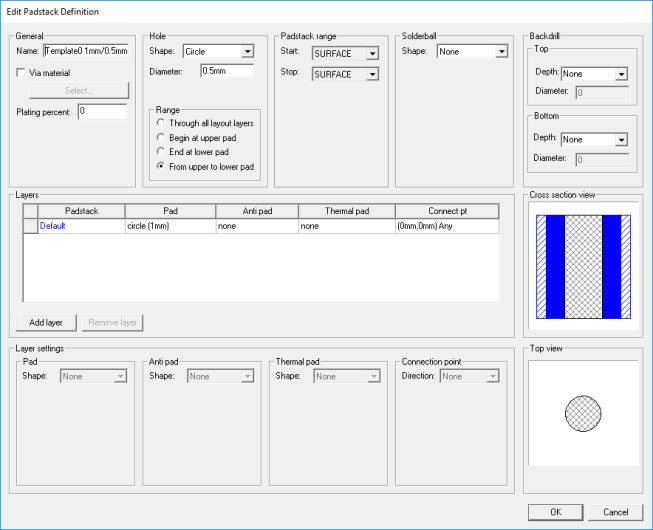This screenshot has width=653, height=530.
Task: Open Backdrill Bottom Depth dropdown
Action: point(621,140)
